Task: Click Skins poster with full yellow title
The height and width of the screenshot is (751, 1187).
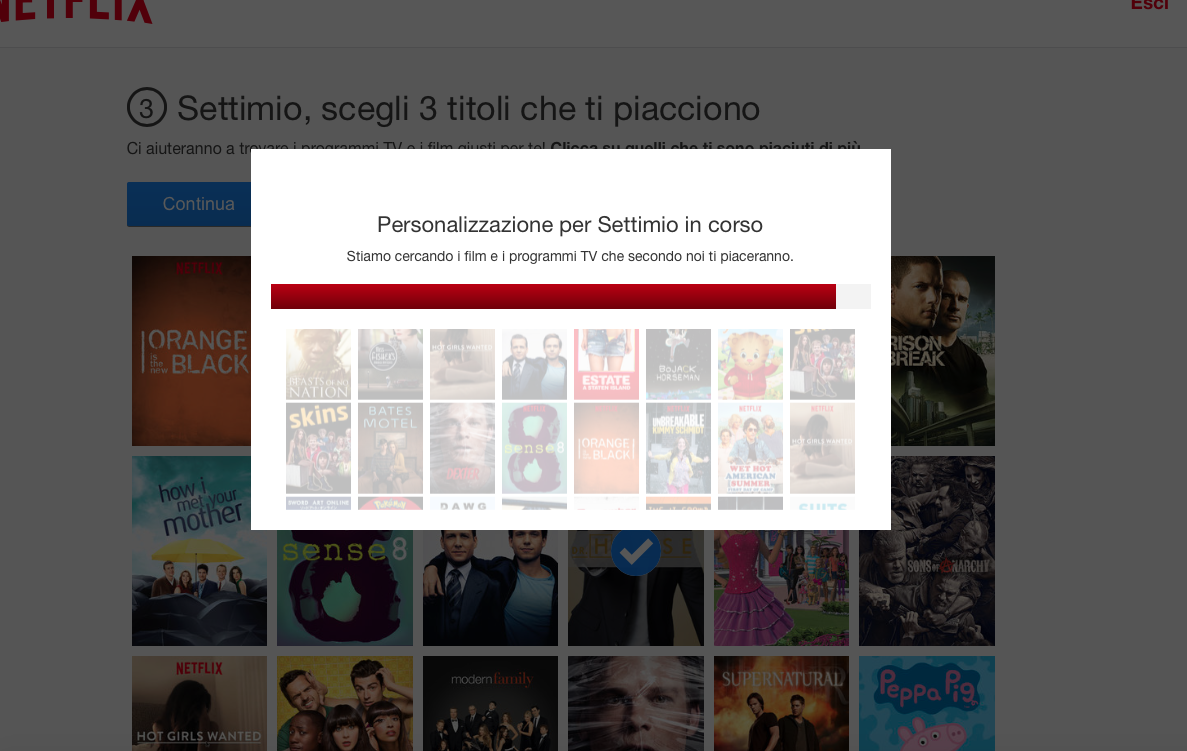Action: tap(319, 448)
